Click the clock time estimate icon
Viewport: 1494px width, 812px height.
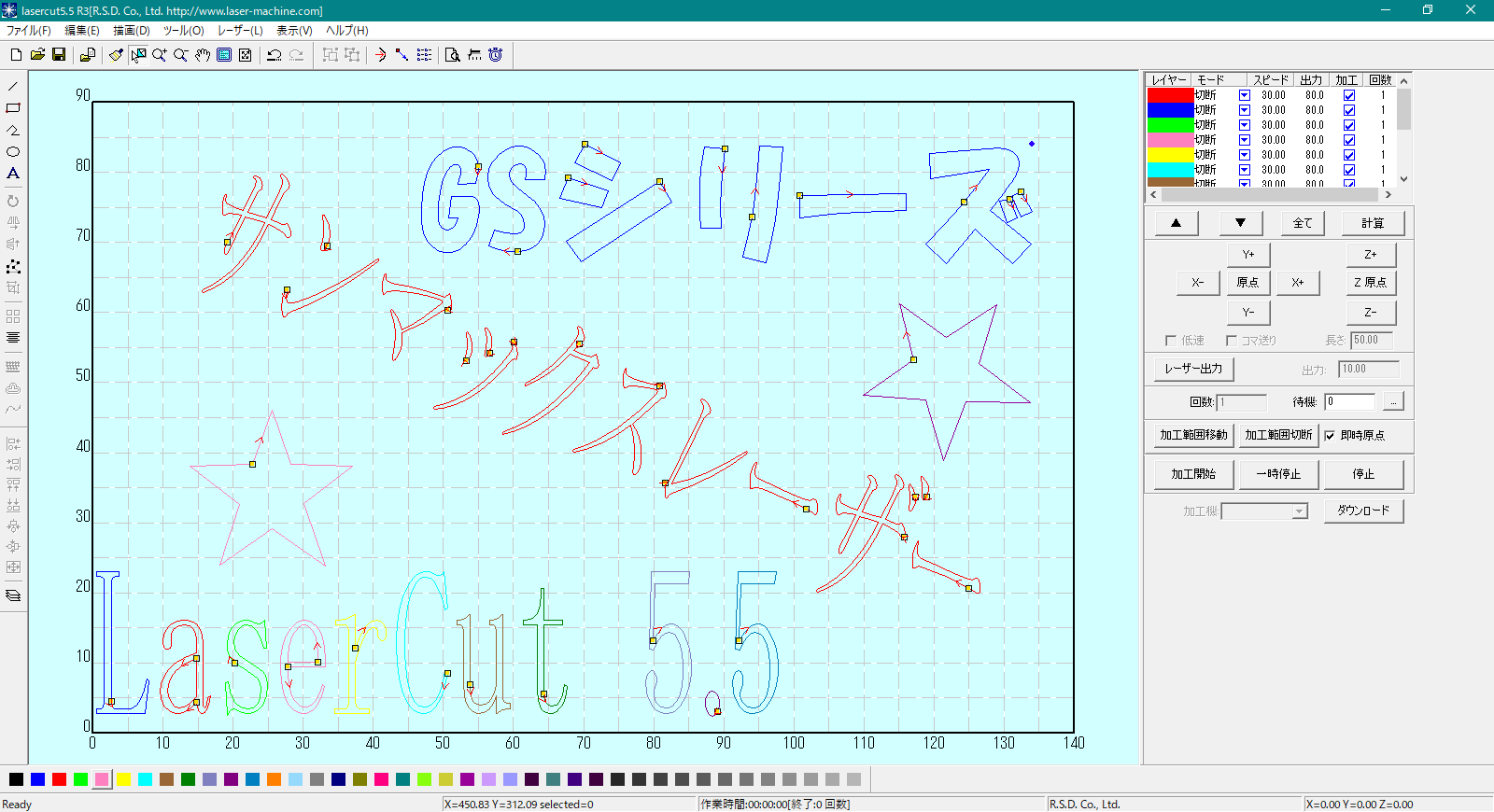click(496, 55)
